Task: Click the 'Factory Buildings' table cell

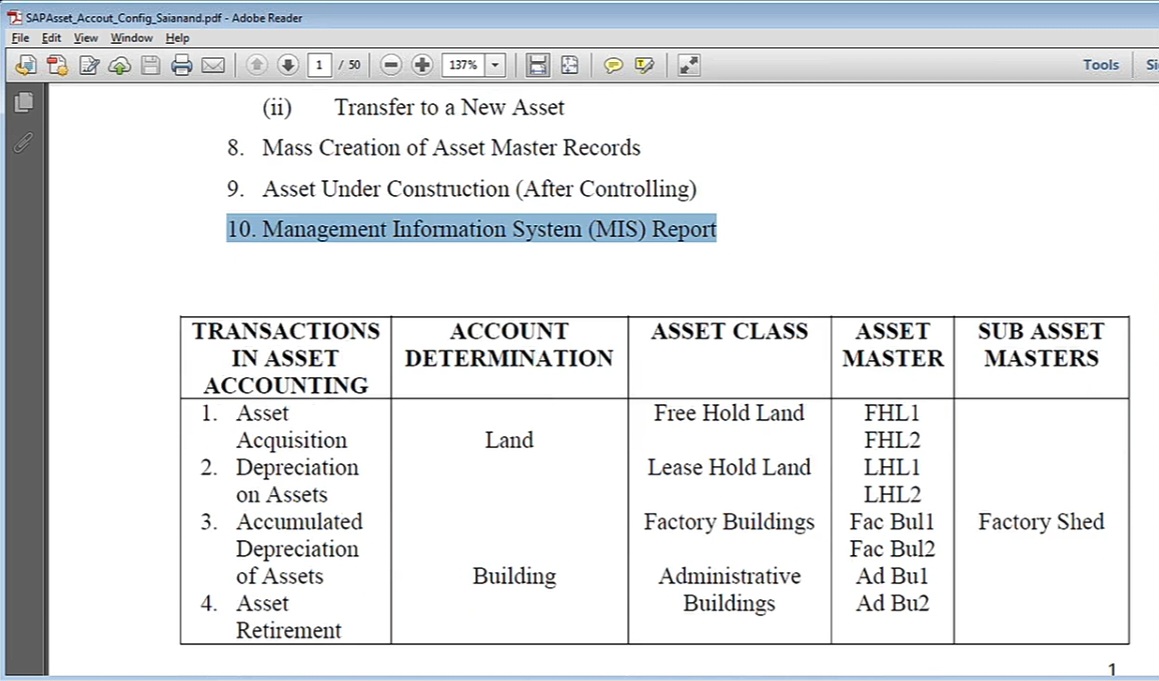Action: tap(729, 522)
